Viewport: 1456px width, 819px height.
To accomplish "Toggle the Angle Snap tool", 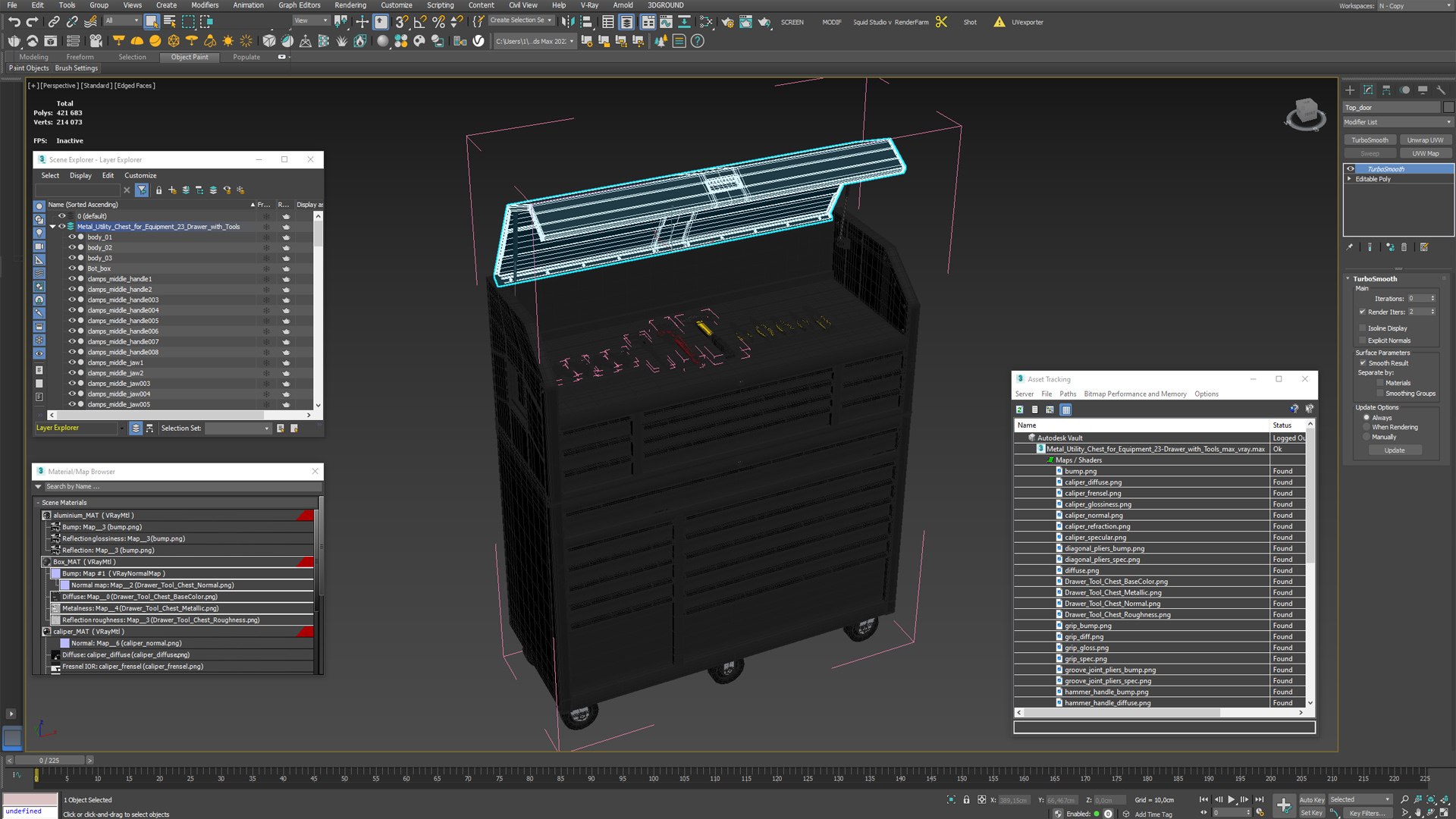I will [x=421, y=22].
